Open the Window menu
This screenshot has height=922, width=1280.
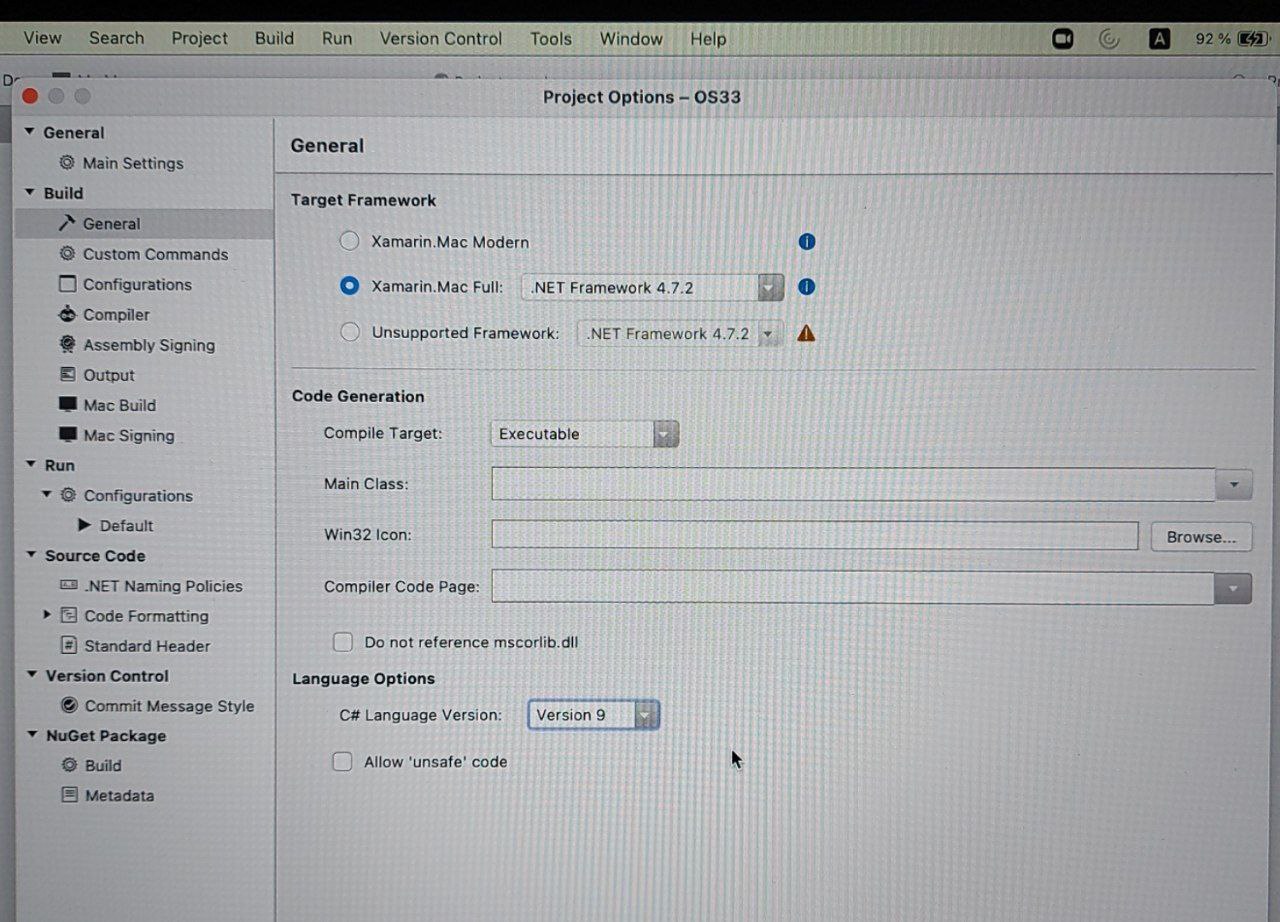tap(631, 38)
